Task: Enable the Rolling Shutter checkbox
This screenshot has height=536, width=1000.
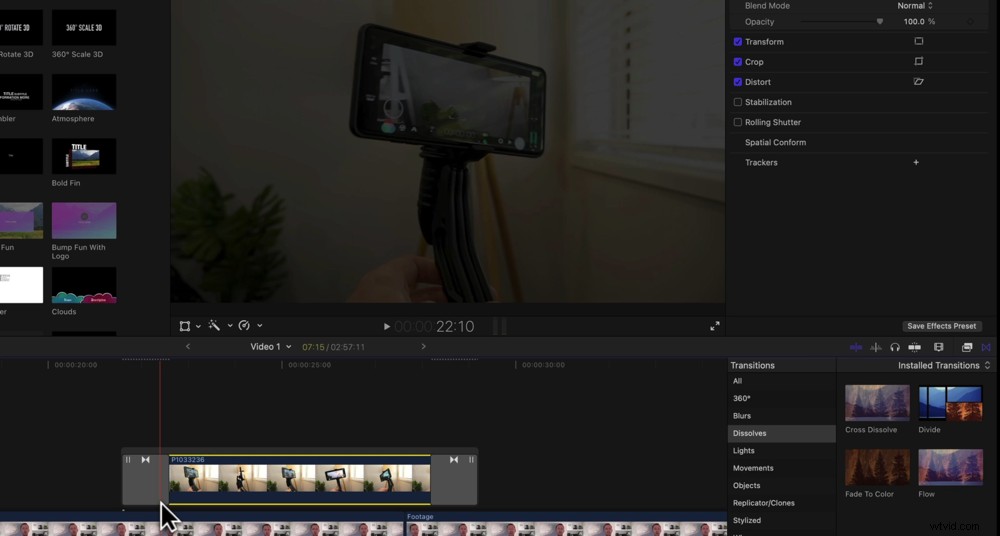Action: click(738, 122)
